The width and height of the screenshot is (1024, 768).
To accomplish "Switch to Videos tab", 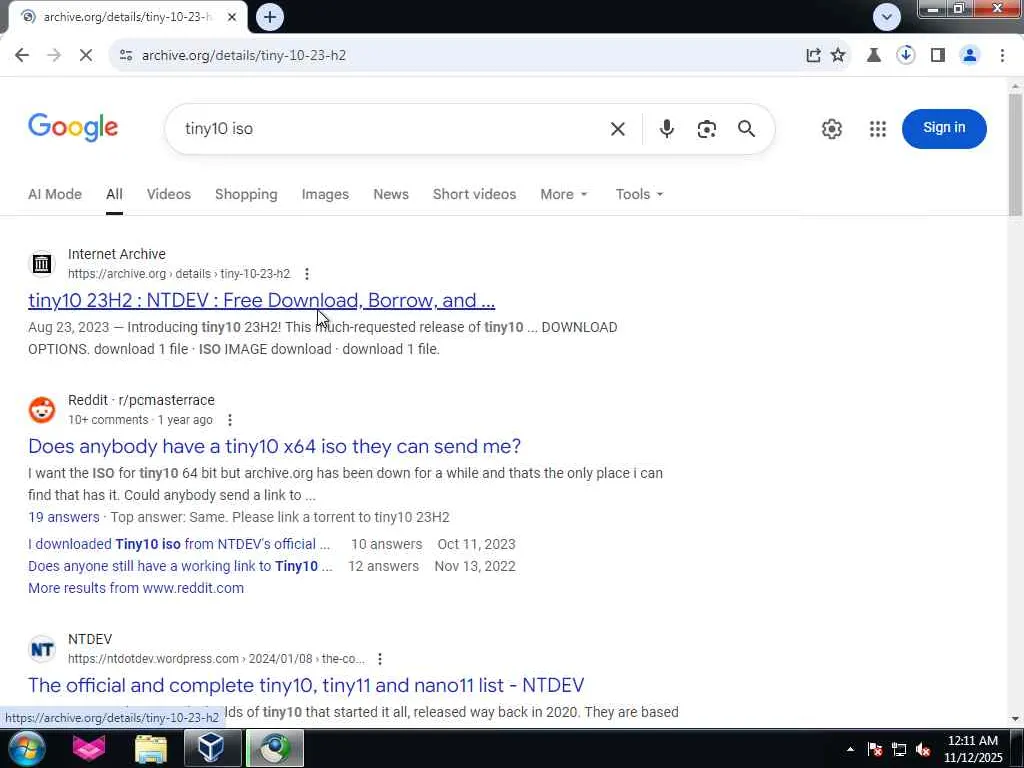I will pos(168,194).
